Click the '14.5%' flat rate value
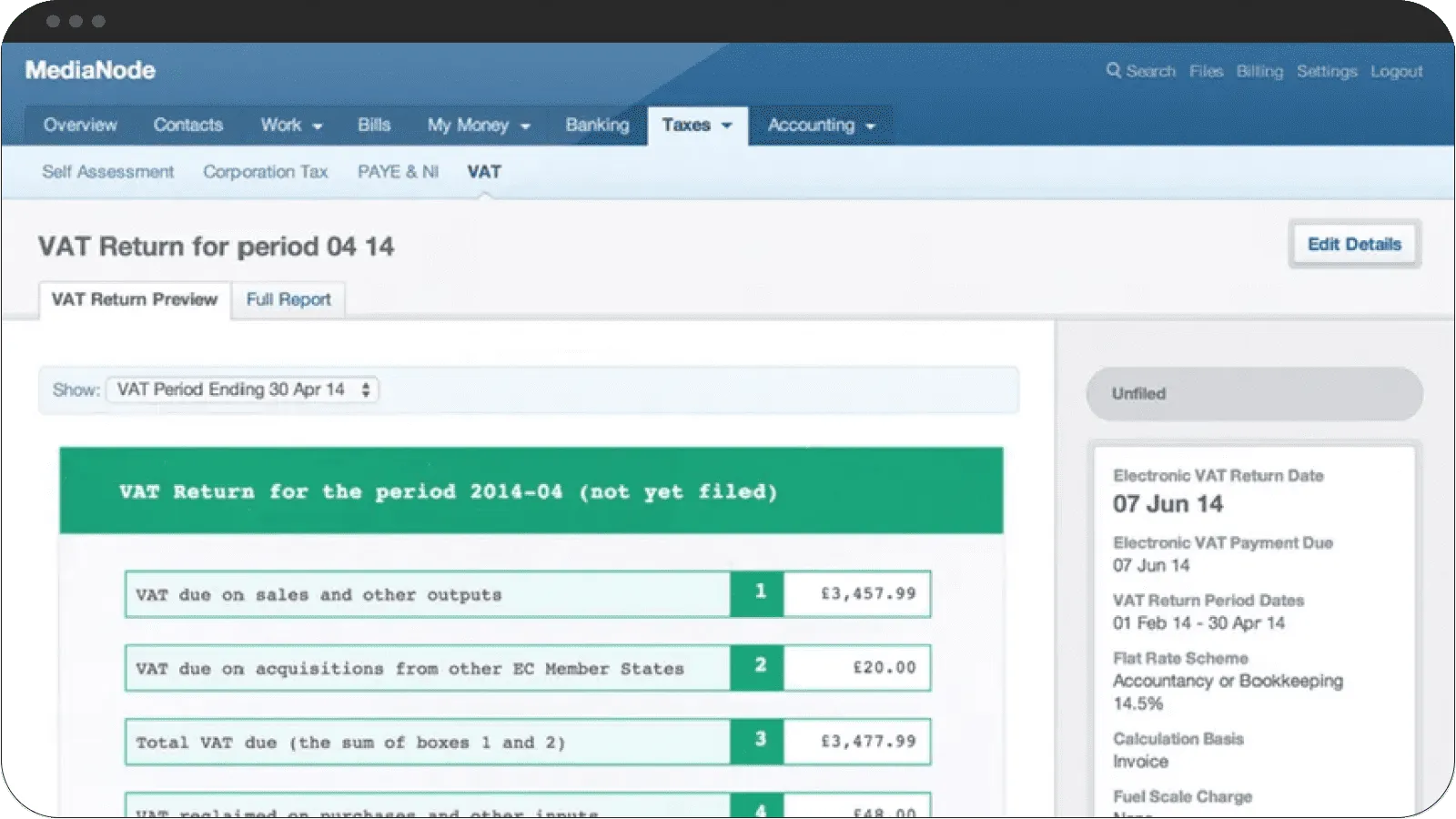Screen dimensions: 1456x819 point(1137,703)
